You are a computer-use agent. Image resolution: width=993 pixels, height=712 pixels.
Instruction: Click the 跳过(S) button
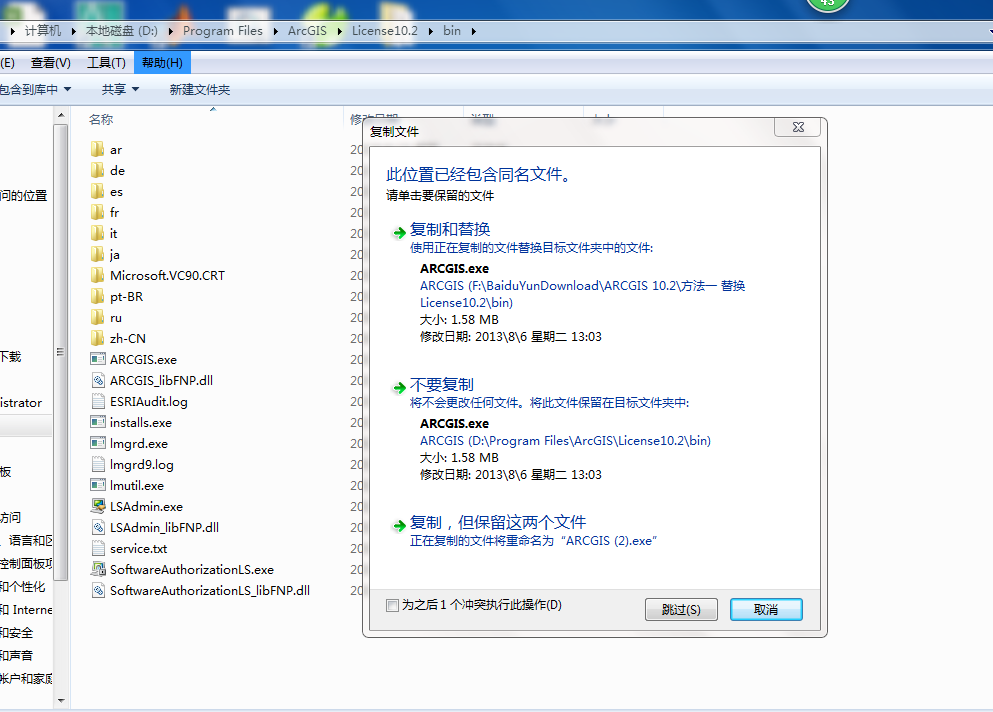click(x=681, y=609)
